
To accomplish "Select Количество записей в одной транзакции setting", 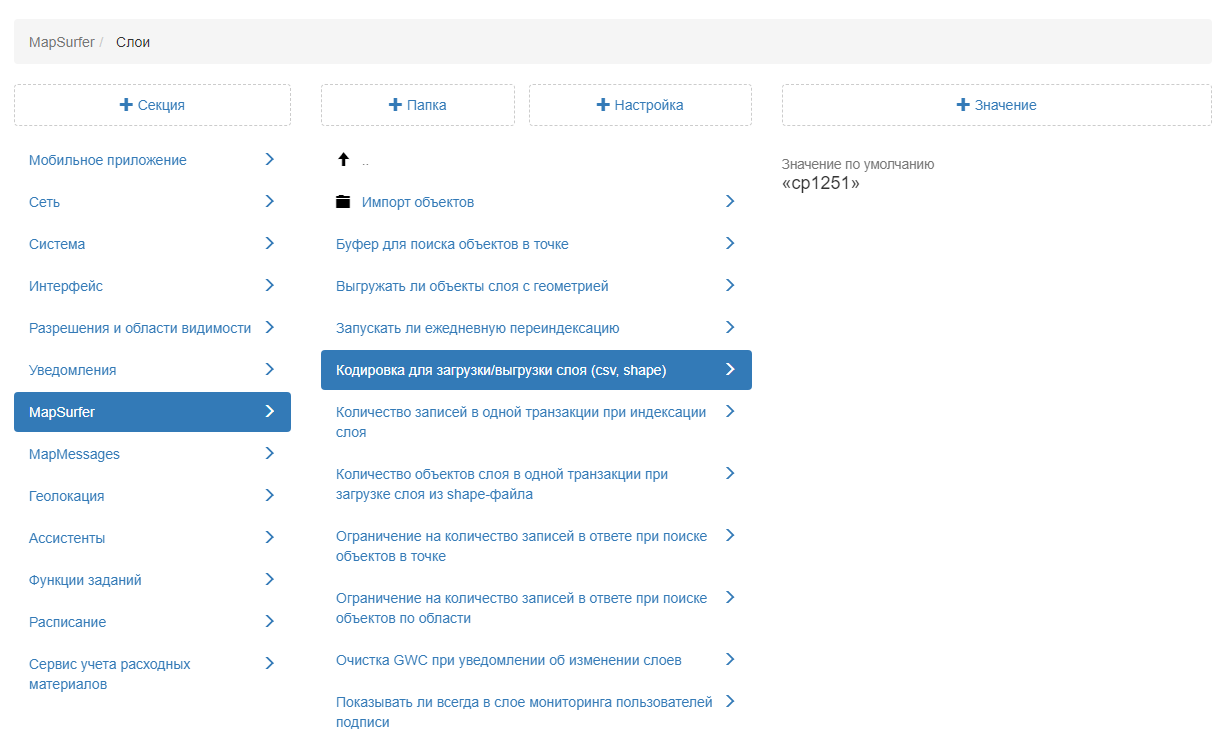I will tap(536, 422).
